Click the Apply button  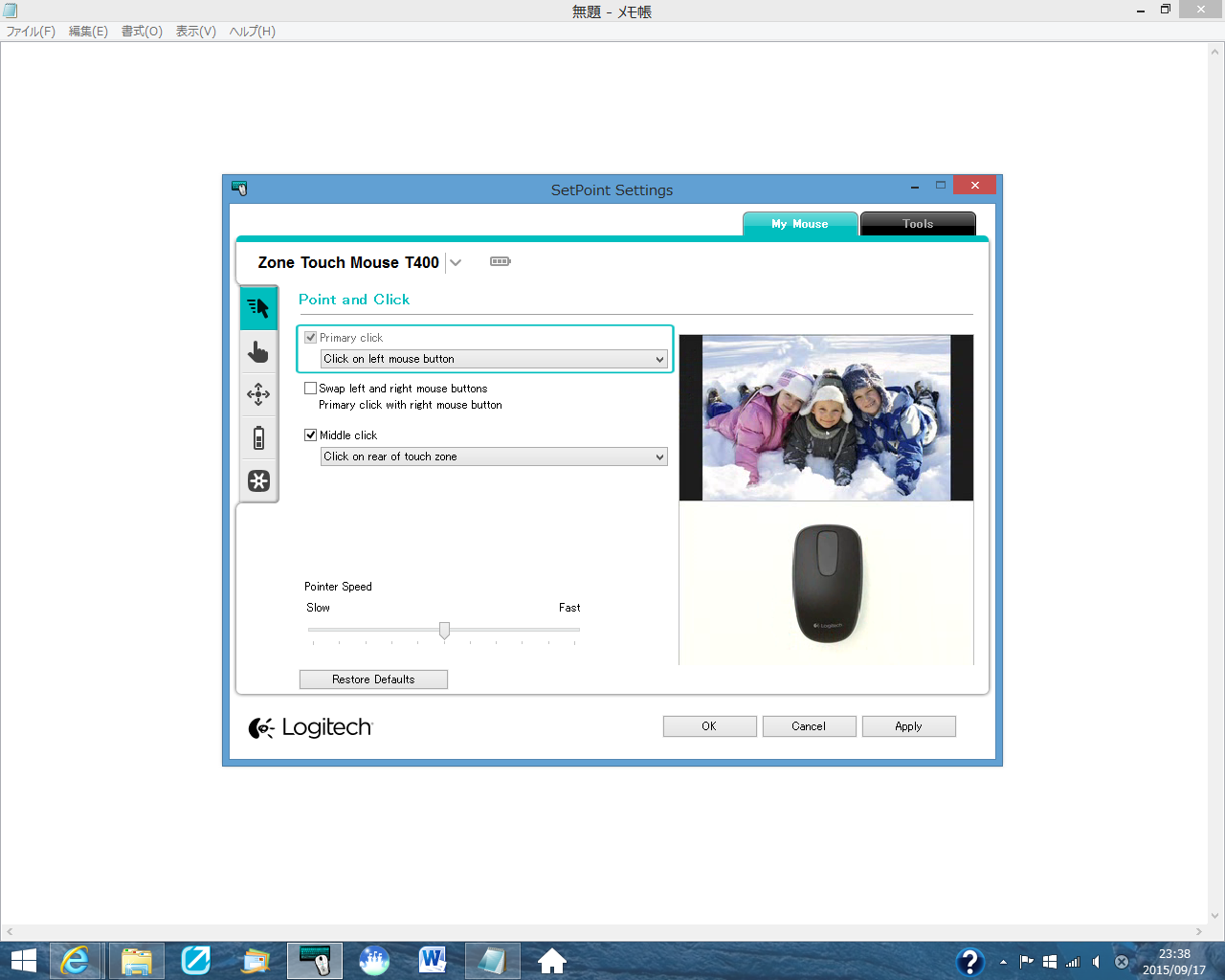[908, 726]
